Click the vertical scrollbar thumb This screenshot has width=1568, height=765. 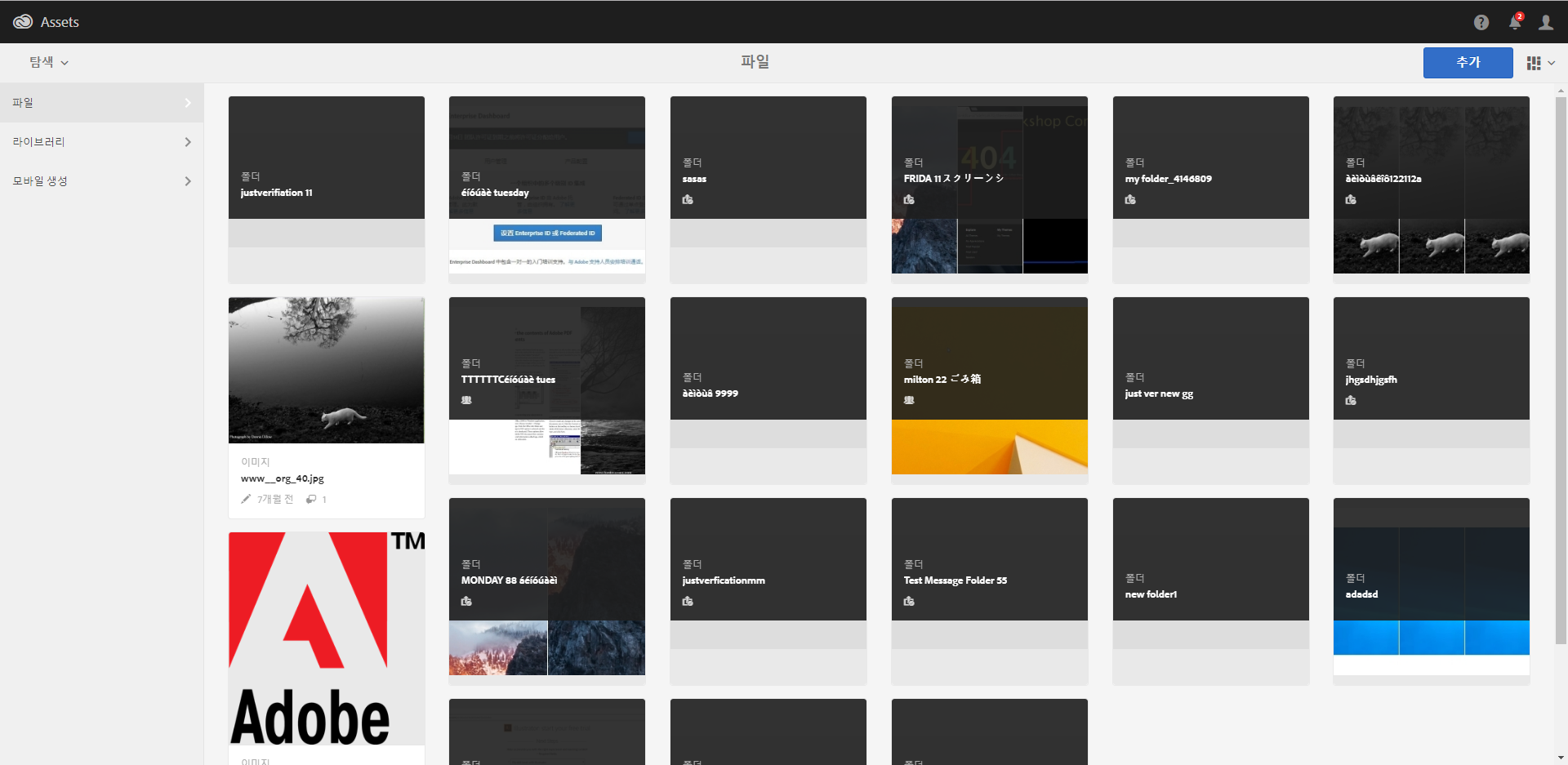(x=1561, y=371)
